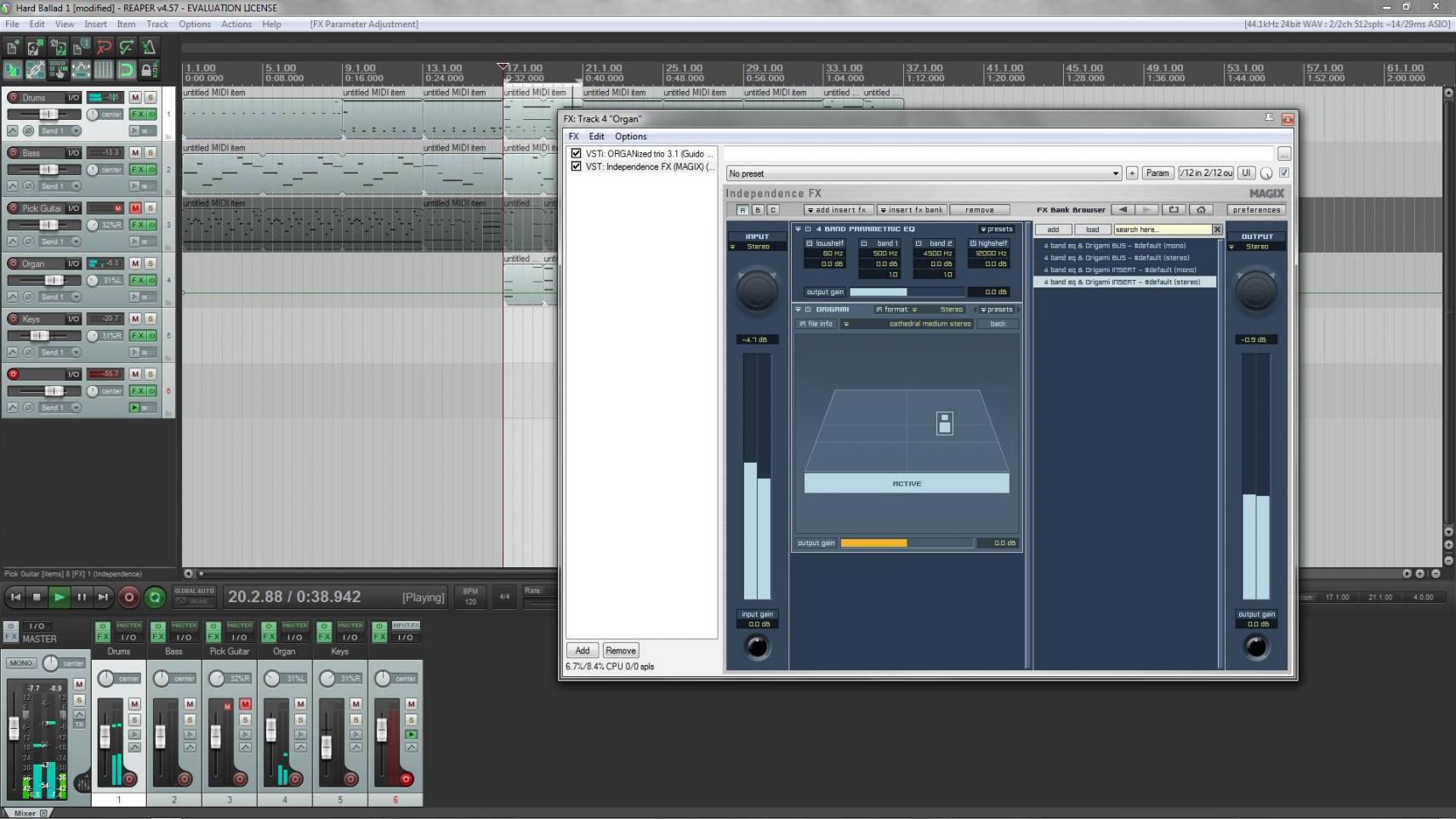Mute the Drums track in track panel
1456x819 pixels.
click(135, 98)
